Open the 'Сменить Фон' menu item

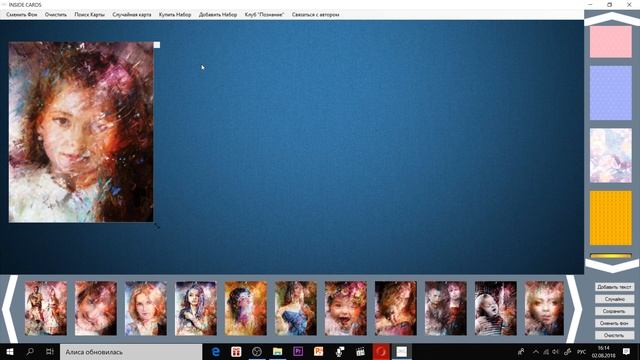[x=22, y=14]
